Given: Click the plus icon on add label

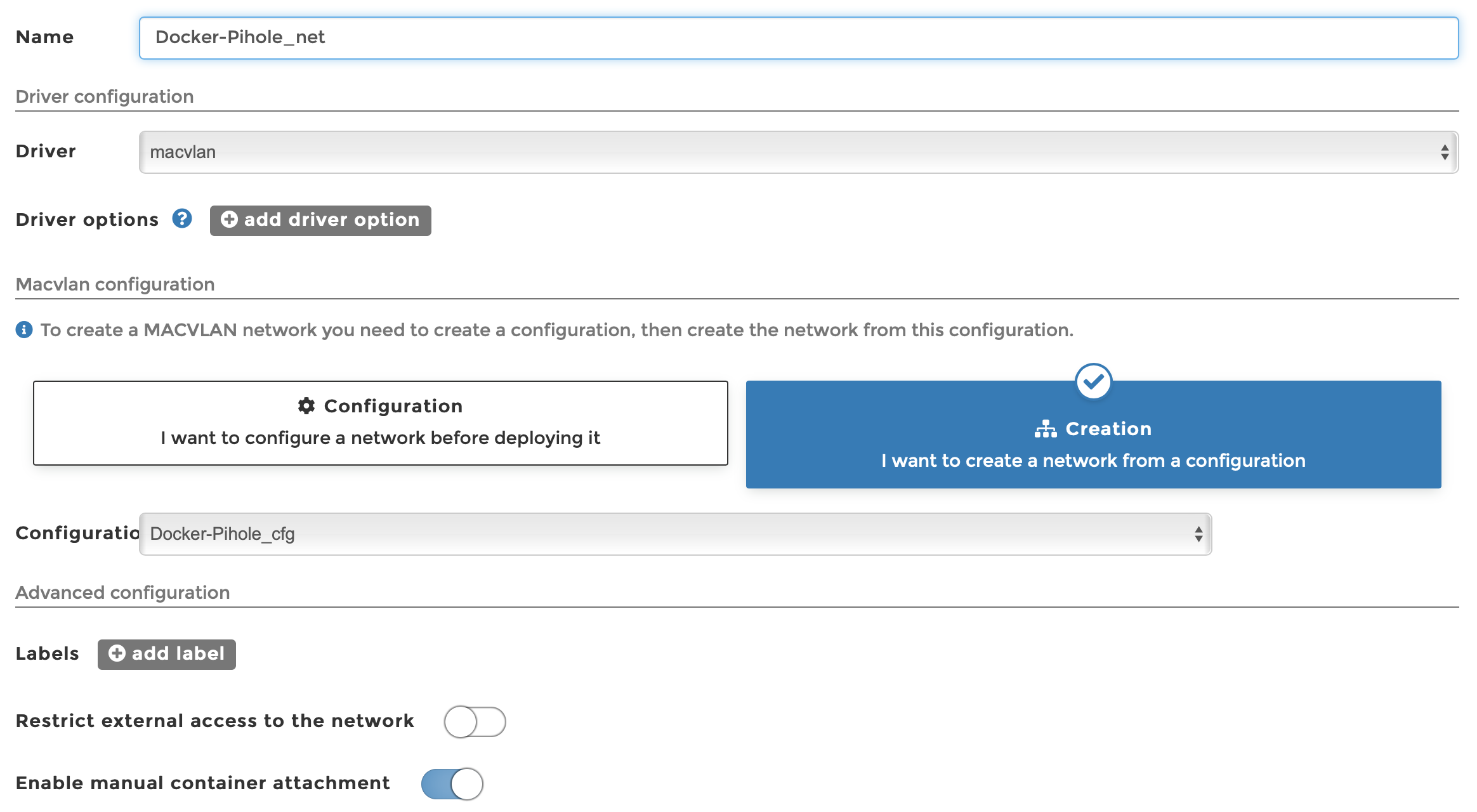Looking at the screenshot, I should (117, 653).
